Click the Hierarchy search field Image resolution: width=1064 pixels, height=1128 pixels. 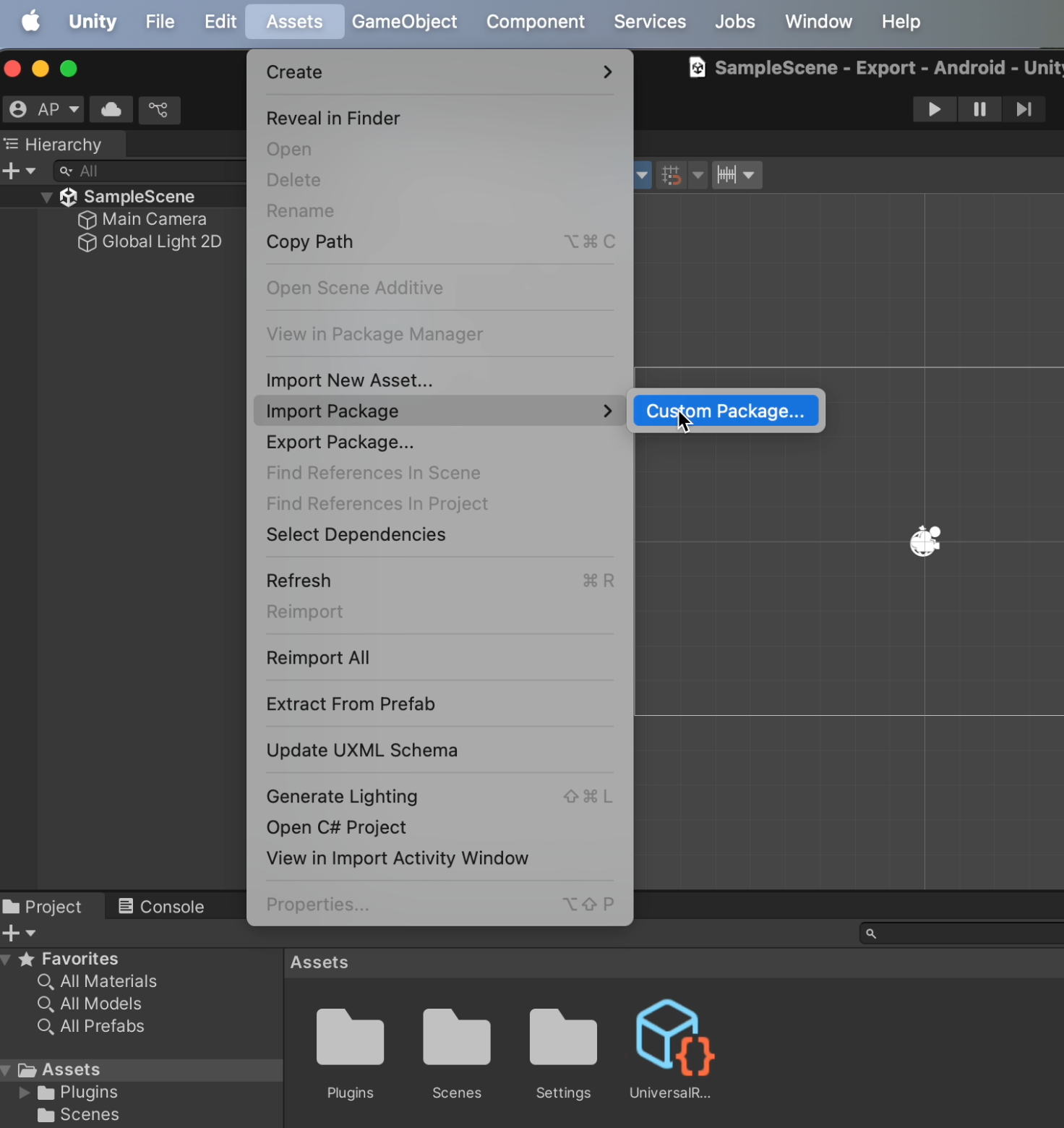tap(150, 171)
